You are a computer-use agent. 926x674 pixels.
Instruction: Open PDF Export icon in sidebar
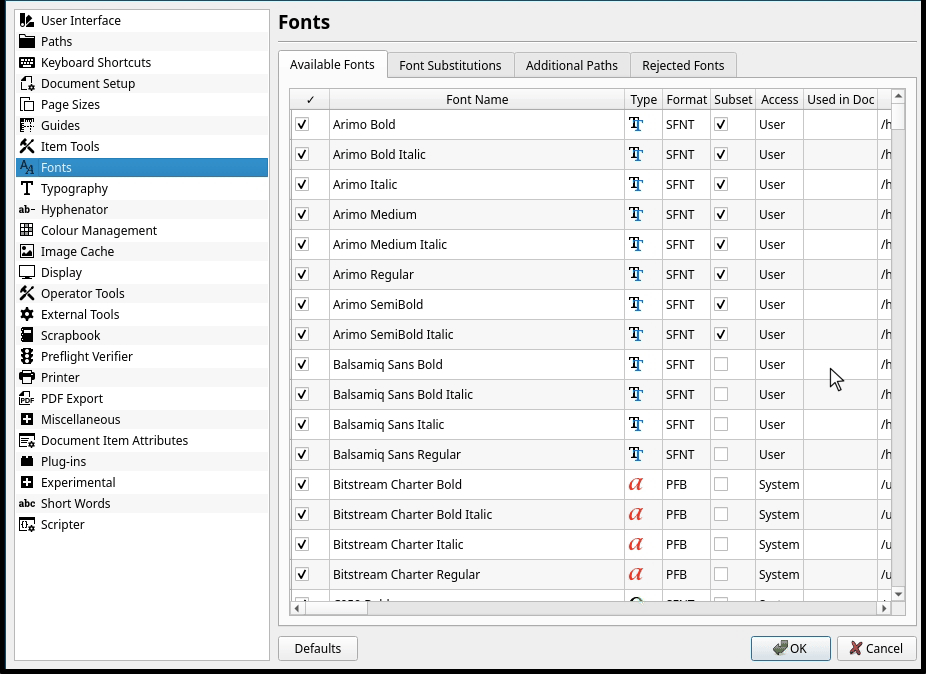tap(27, 398)
